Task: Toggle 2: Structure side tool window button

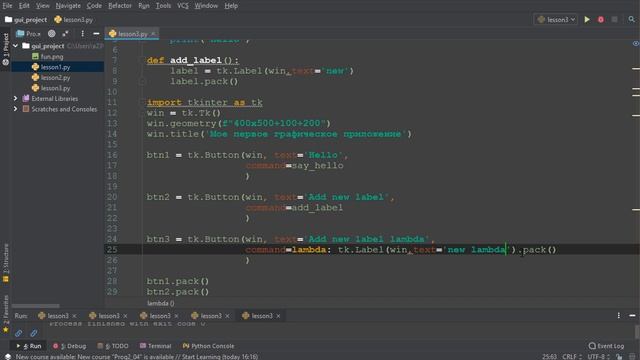Action: [x=5, y=263]
